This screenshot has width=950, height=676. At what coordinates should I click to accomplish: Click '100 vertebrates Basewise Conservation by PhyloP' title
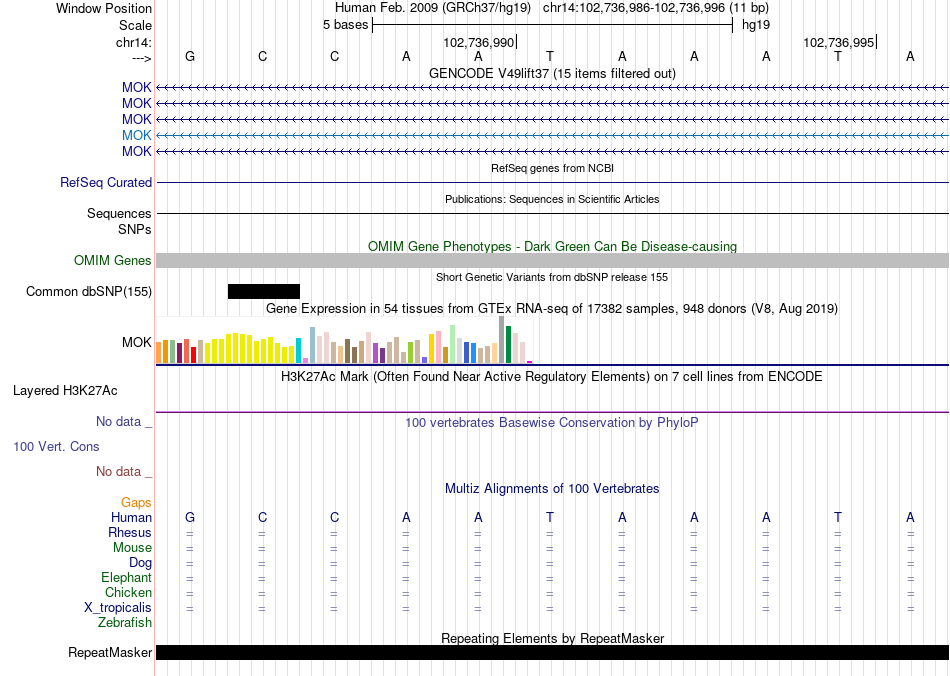tap(552, 422)
